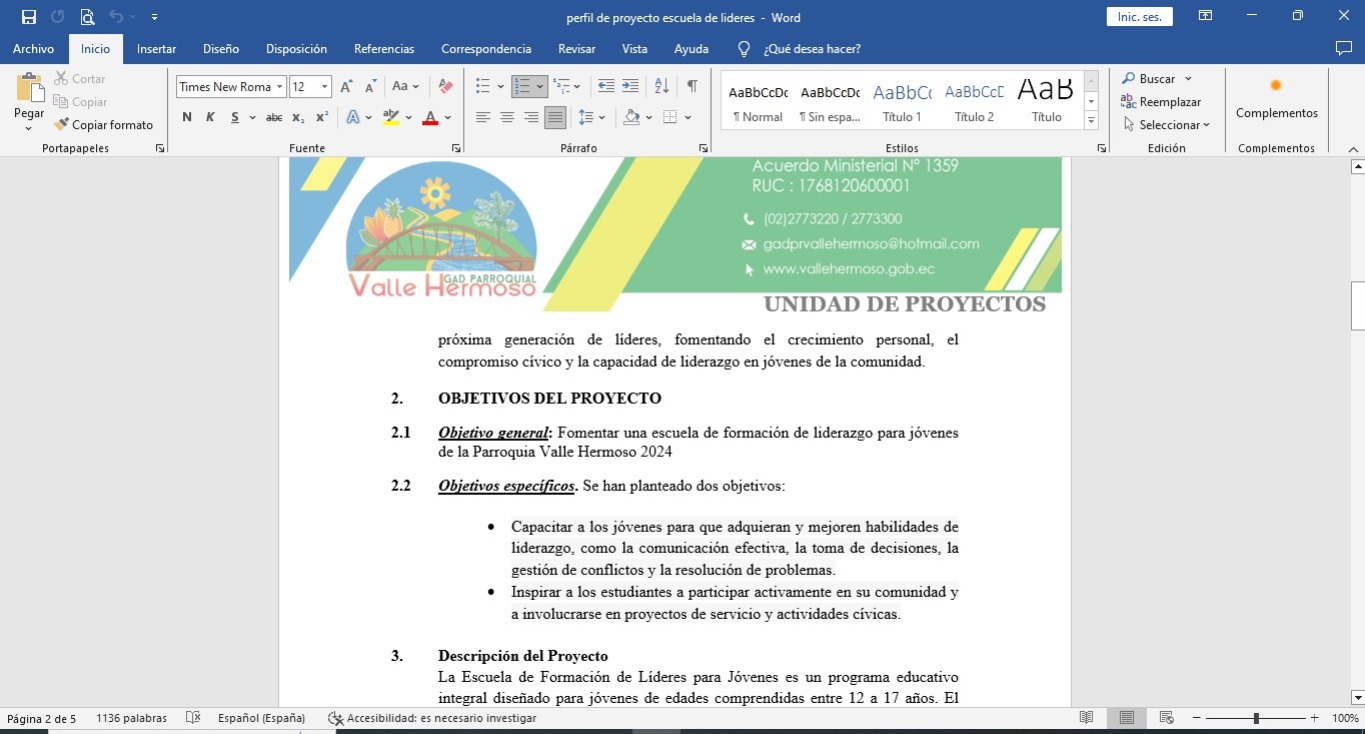
Task: Click the Save icon in the title bar
Action: [29, 17]
